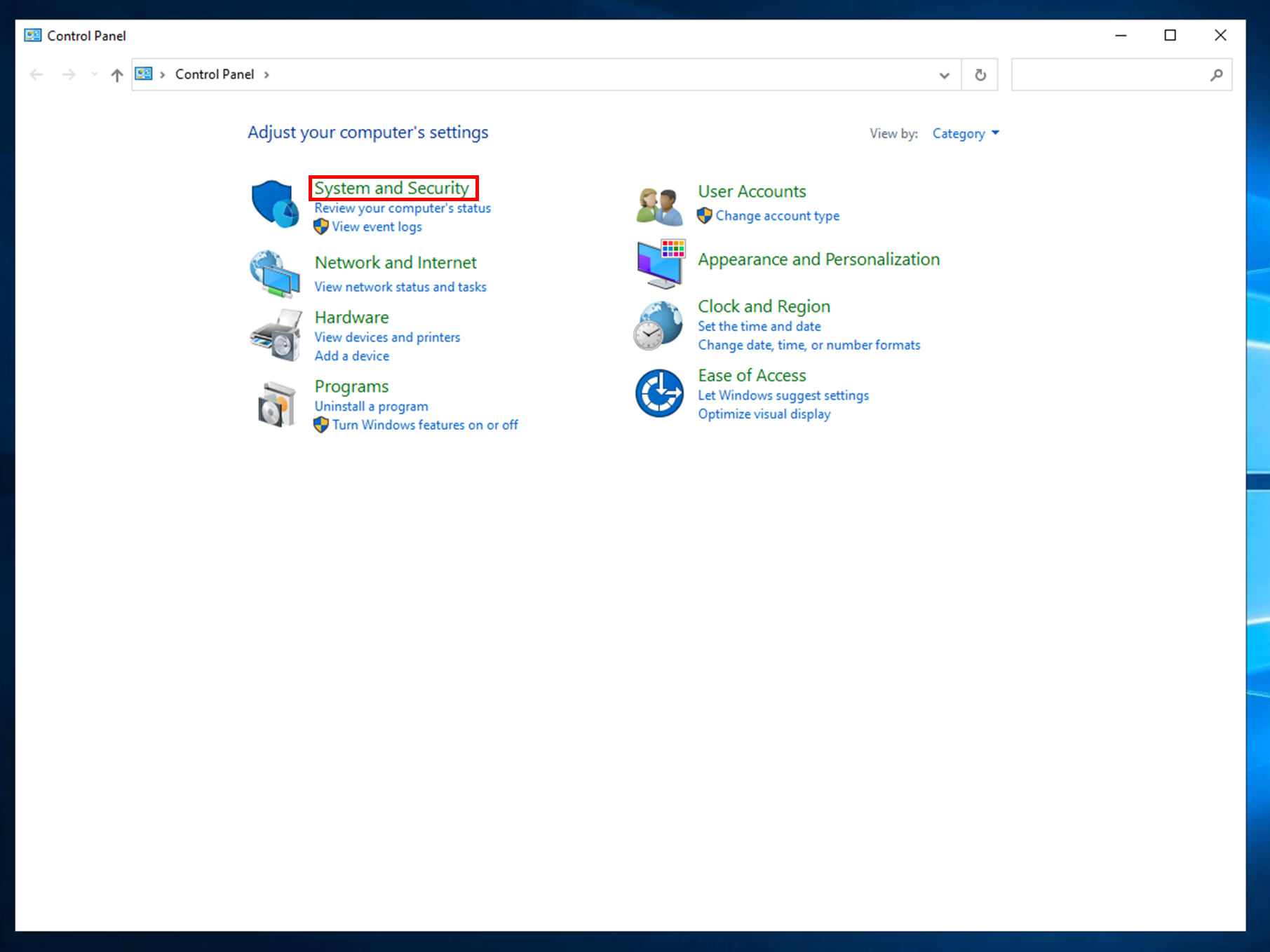Viewport: 1270px width, 952px height.
Task: Open the Programs category
Action: pos(351,386)
